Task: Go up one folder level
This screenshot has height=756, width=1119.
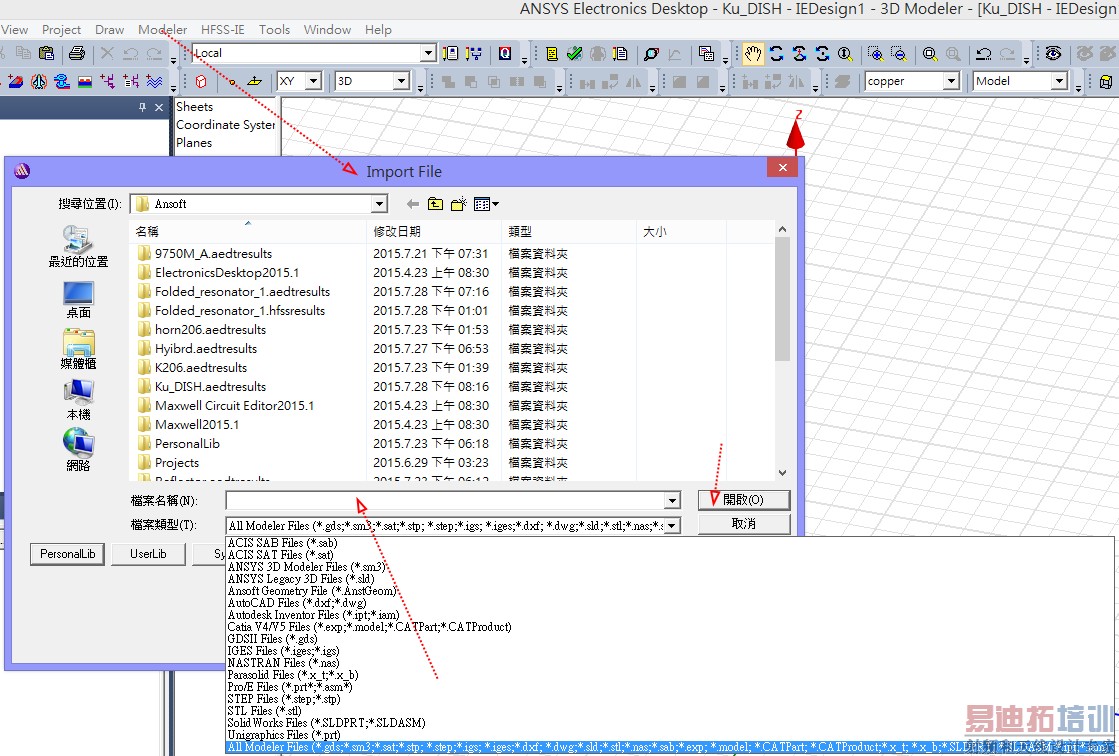Action: click(x=435, y=204)
